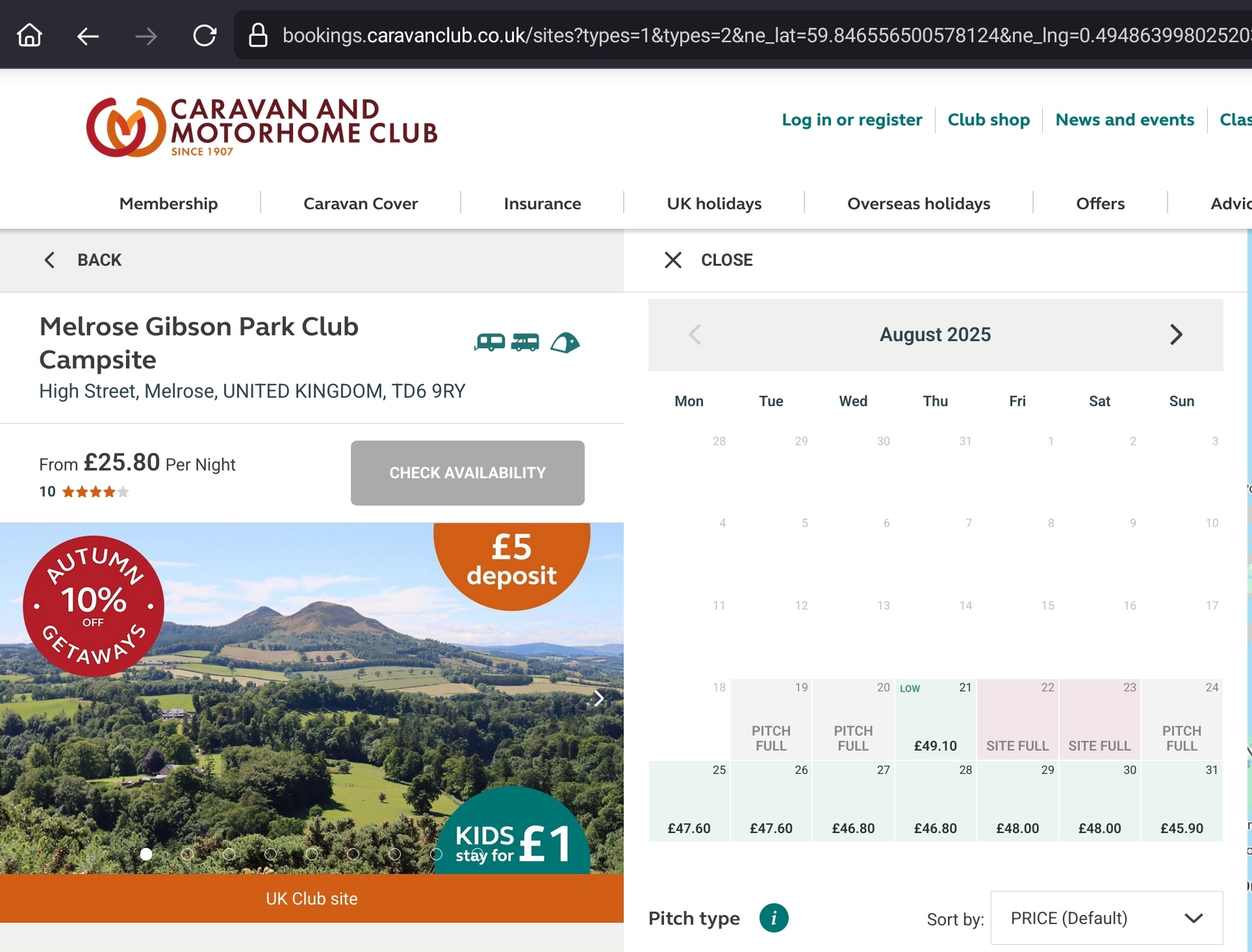Open the Membership menu
The image size is (1252, 952).
click(x=168, y=203)
